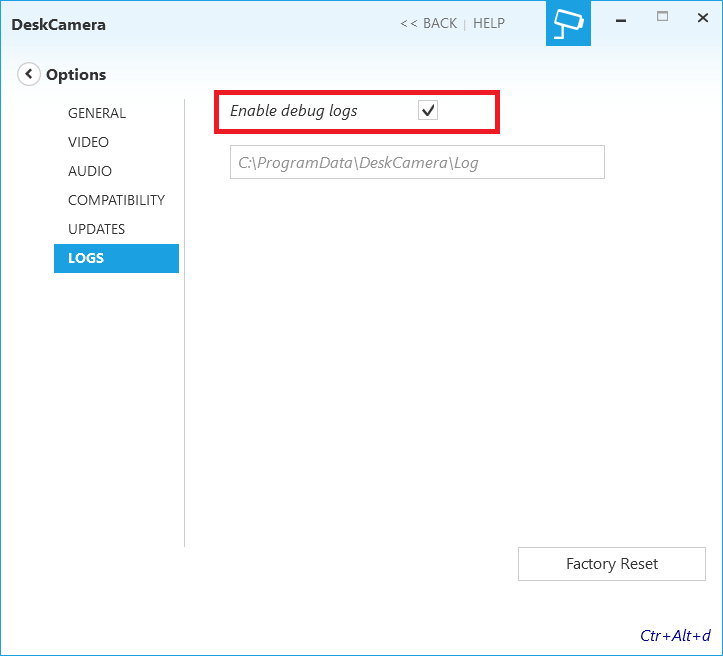Open the GENERAL options section

(97, 113)
